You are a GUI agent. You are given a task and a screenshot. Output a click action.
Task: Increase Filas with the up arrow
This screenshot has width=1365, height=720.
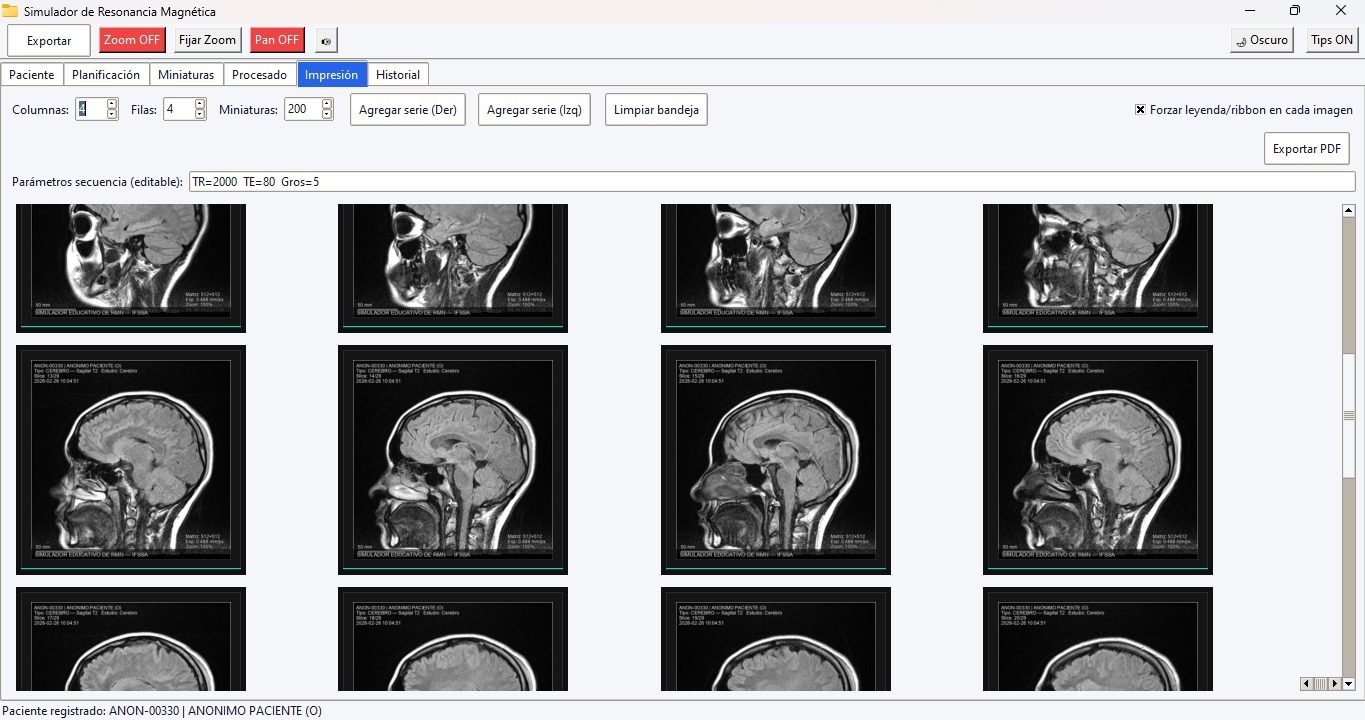click(200, 104)
